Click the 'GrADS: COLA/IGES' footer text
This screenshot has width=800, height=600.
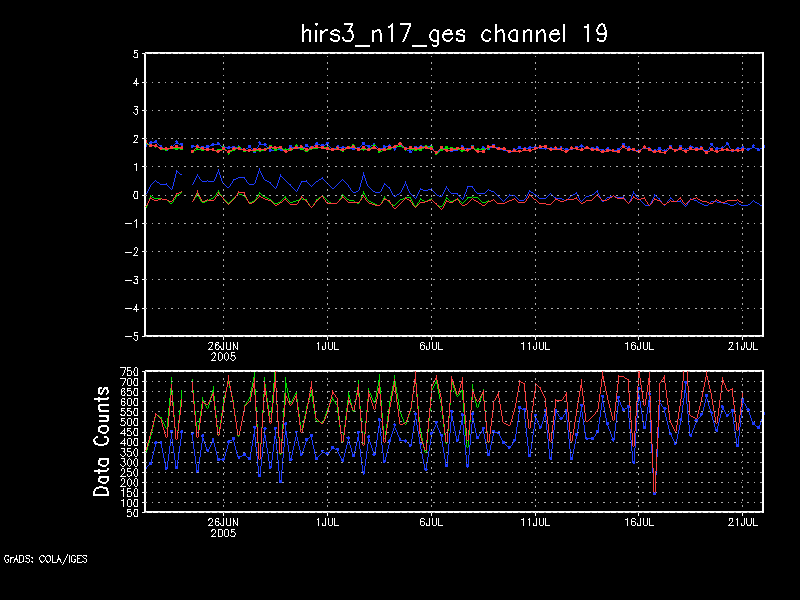tap(45, 559)
